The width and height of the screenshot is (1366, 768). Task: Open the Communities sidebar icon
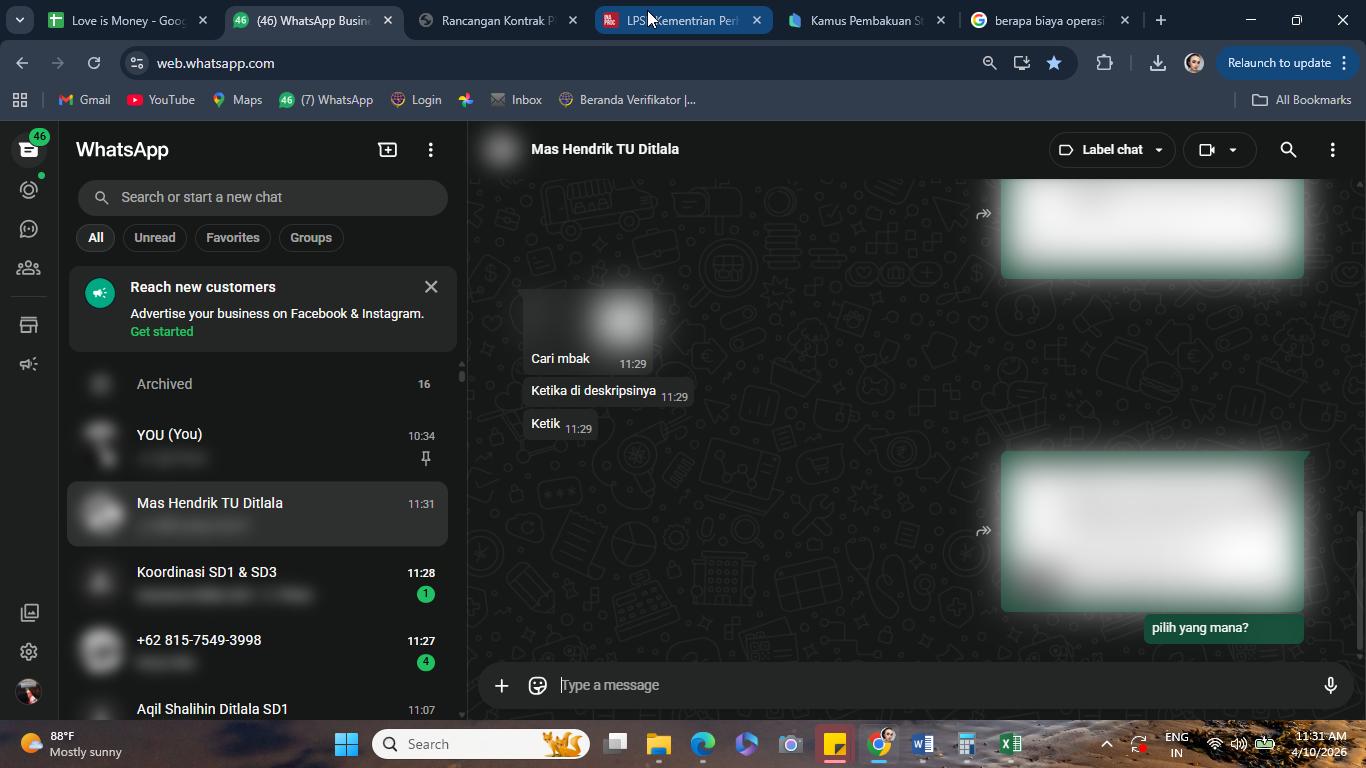28,268
